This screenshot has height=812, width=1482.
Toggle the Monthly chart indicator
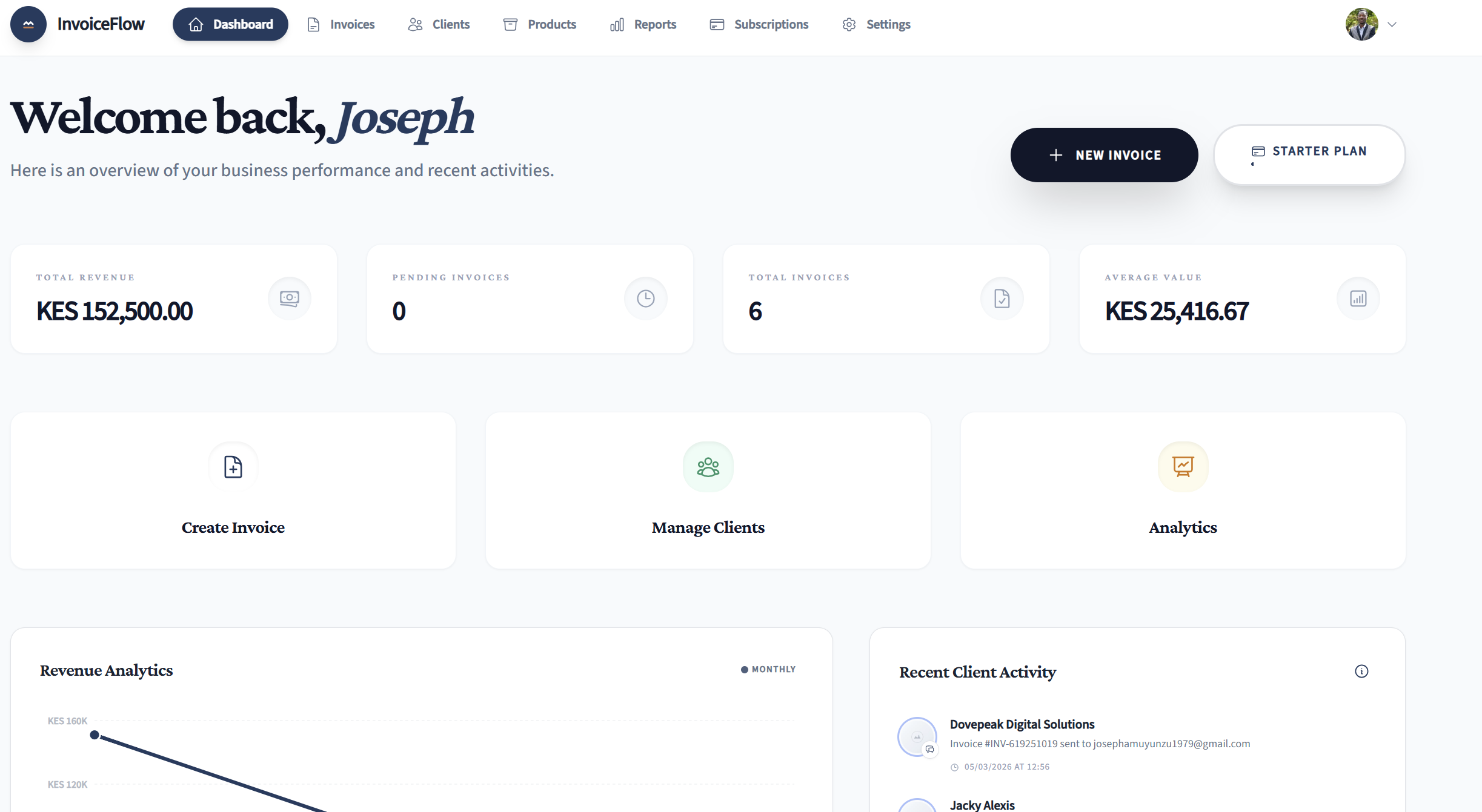tap(768, 669)
